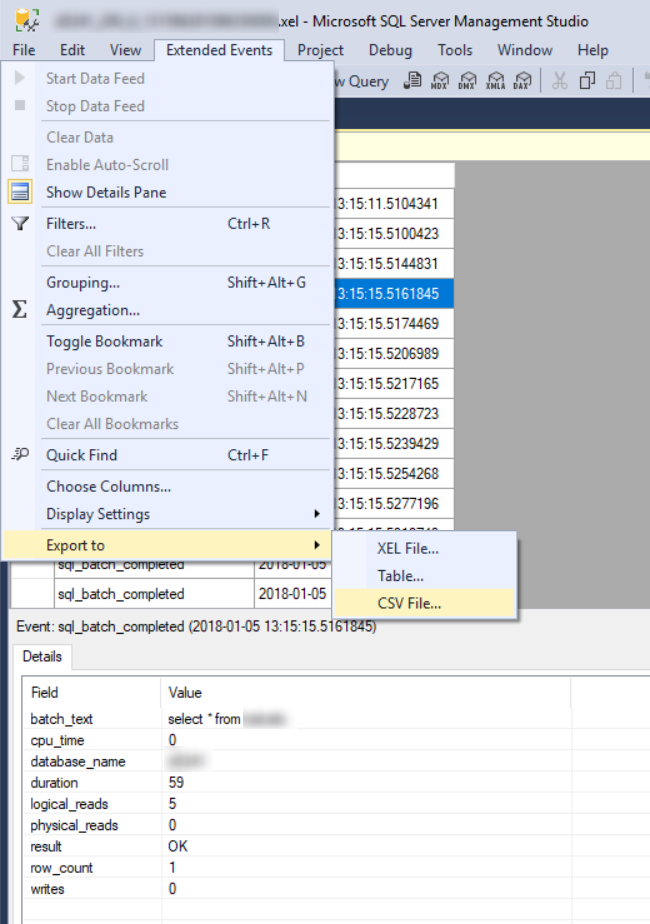Image resolution: width=650 pixels, height=924 pixels.
Task: Select timestamp row 3:15:15.5277196
Action: pyautogui.click(x=394, y=503)
